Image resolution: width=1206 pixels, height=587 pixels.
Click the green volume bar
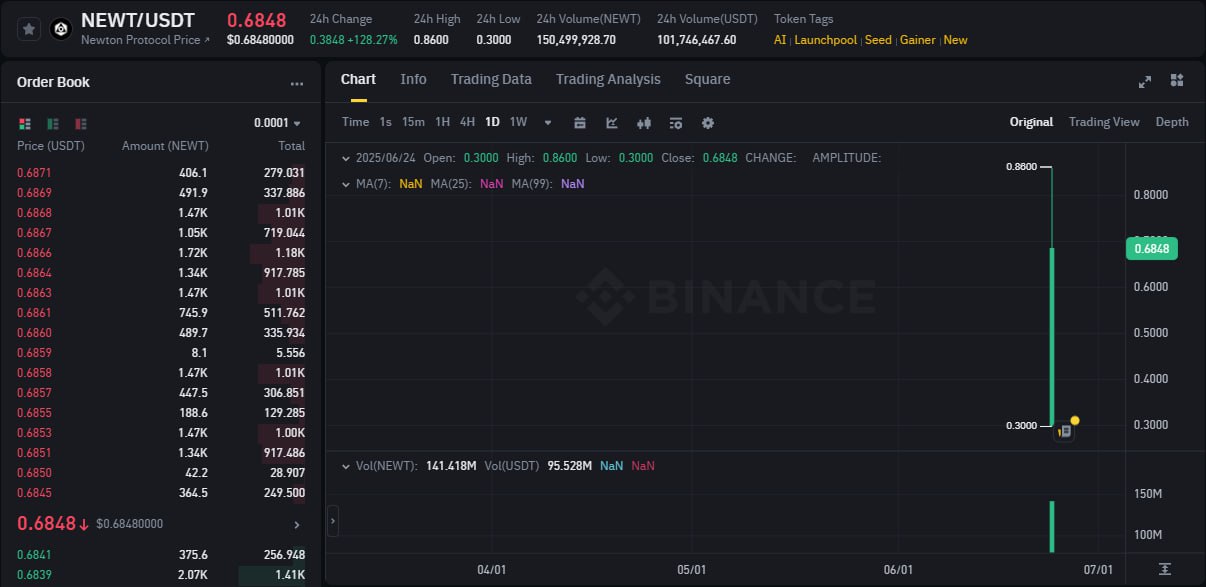(1052, 526)
